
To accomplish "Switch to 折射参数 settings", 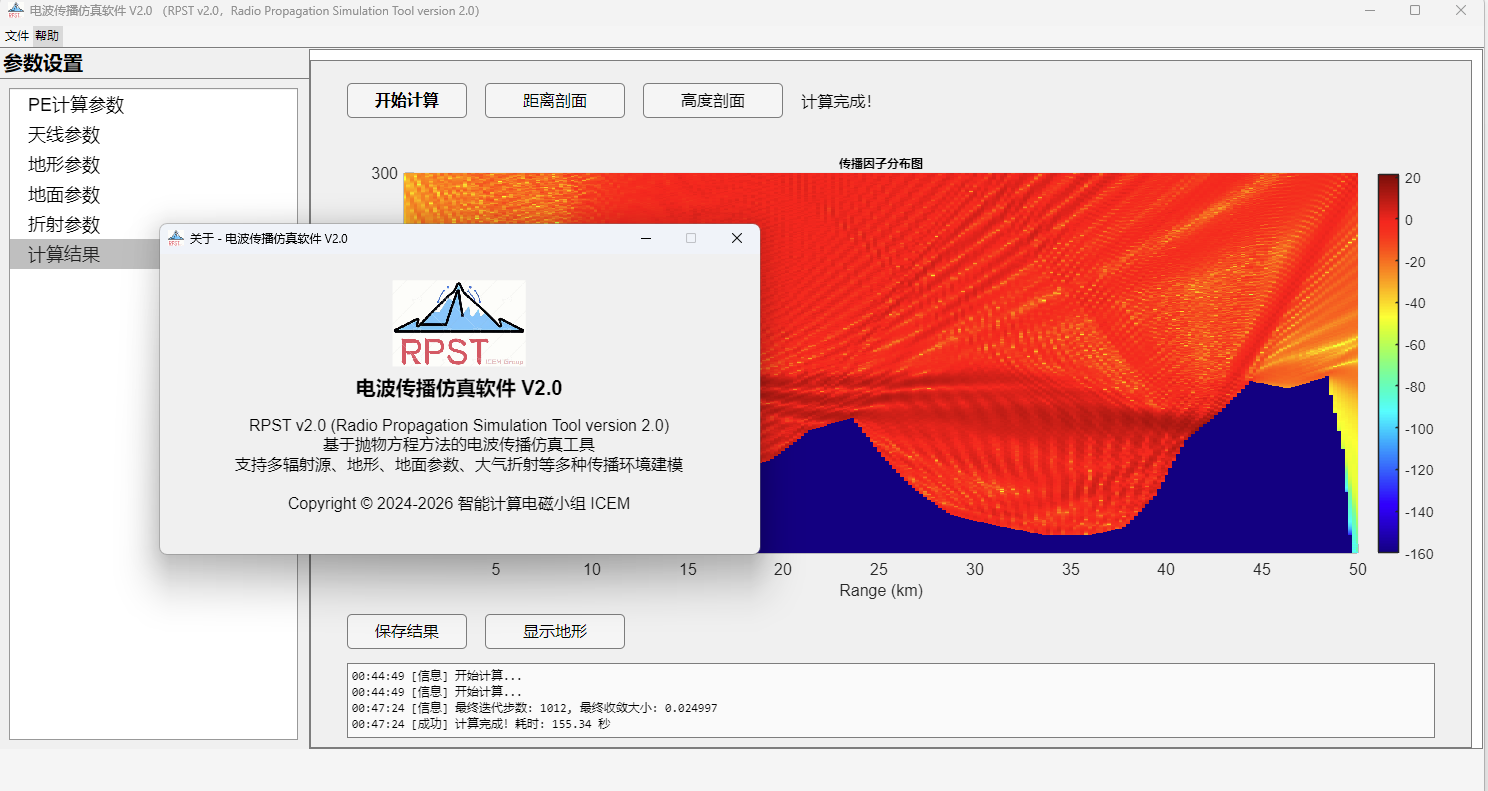I will coord(64,225).
